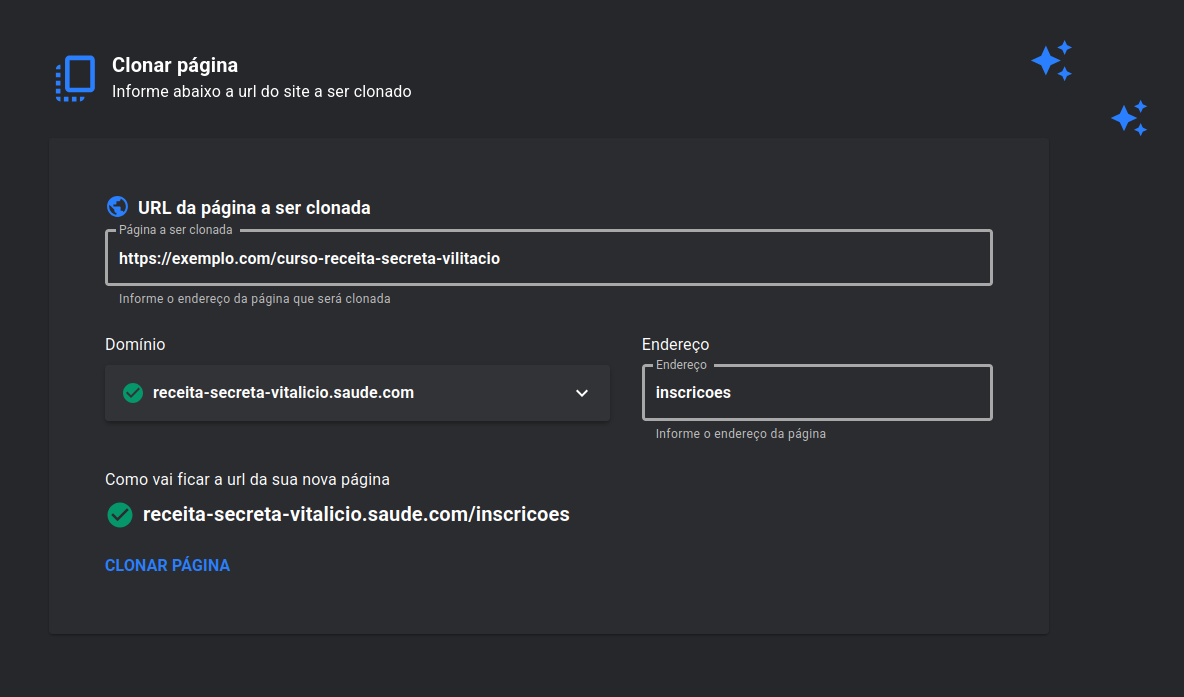The height and width of the screenshot is (697, 1184).
Task: Click the clone page icon in header
Action: pos(76,78)
